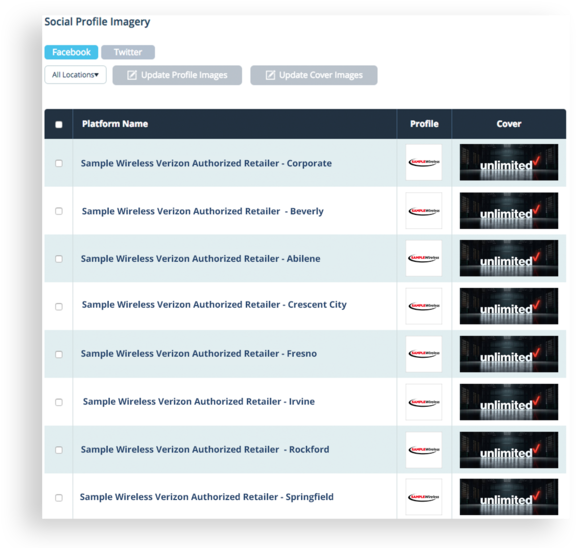Expand the All Locations dropdown
Image resolution: width=577 pixels, height=548 pixels.
pyautogui.click(x=75, y=75)
